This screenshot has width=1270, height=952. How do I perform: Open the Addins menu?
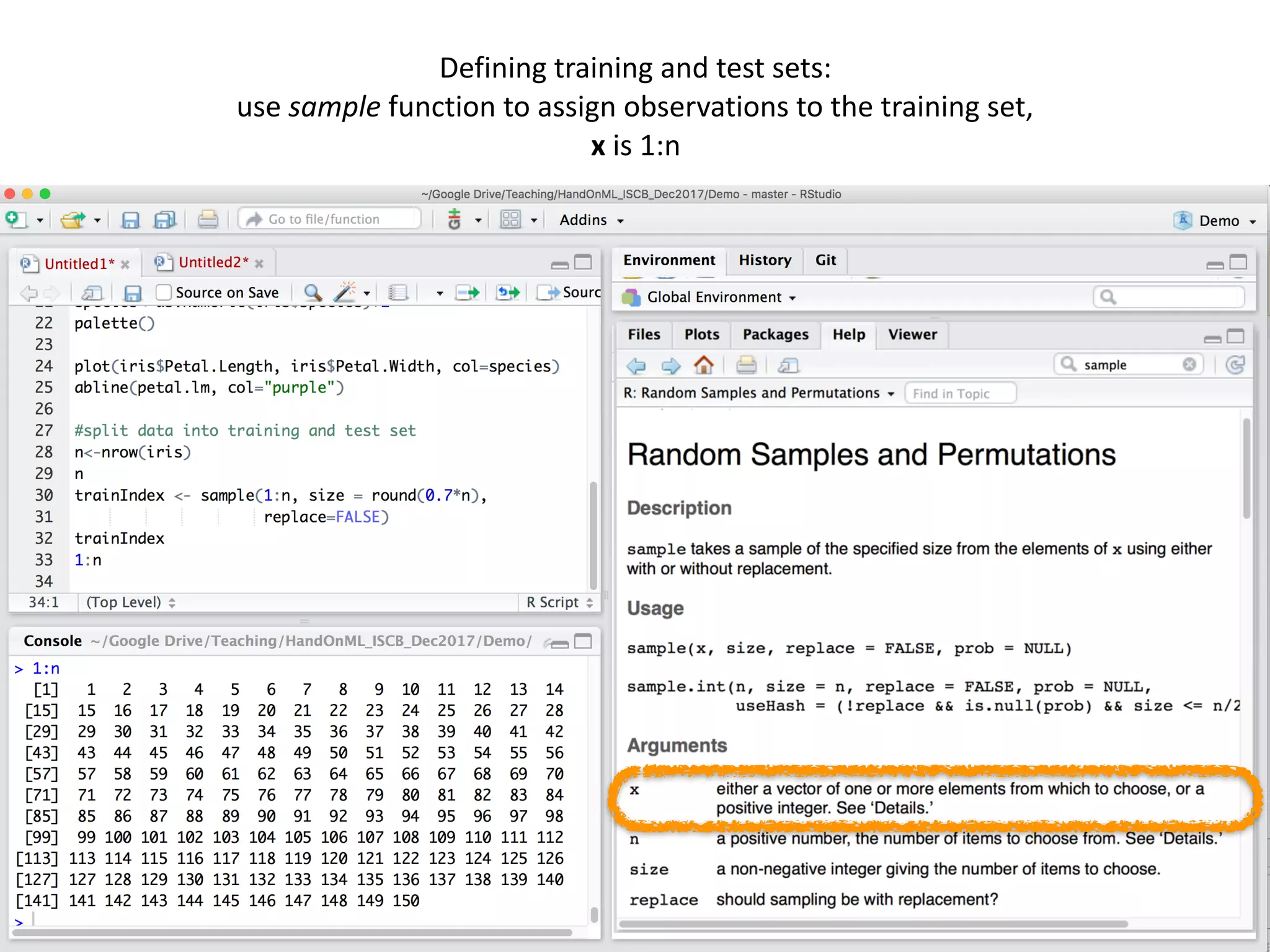[x=592, y=220]
